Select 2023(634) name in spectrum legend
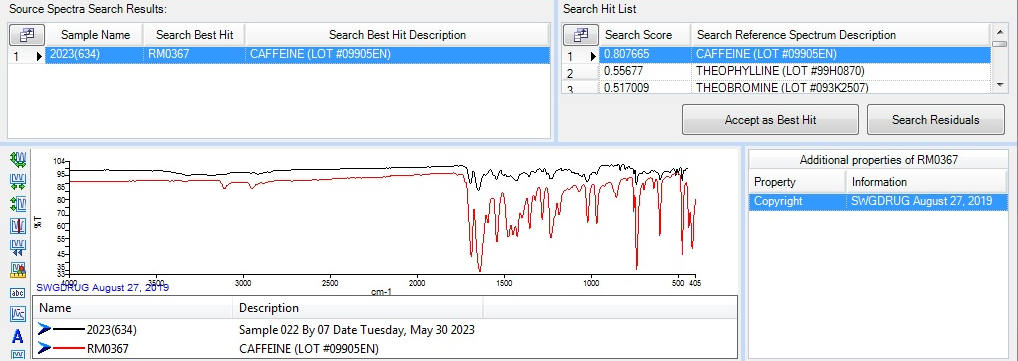The height and width of the screenshot is (361, 1018). point(112,330)
